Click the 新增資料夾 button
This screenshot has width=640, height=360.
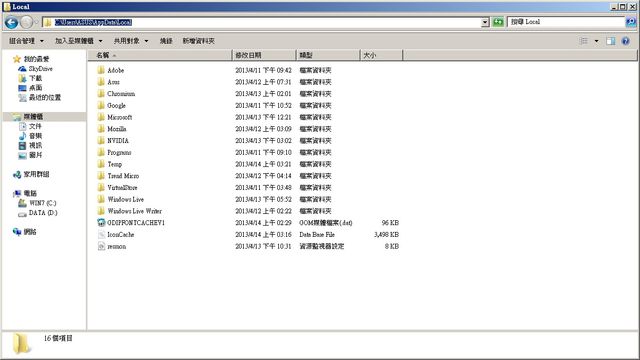(198, 41)
